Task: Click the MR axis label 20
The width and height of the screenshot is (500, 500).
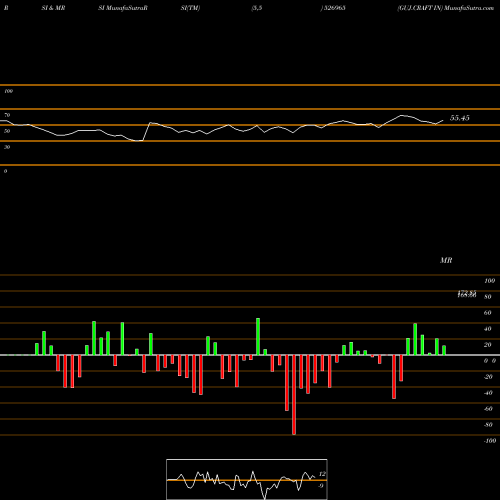Action: 488,345
